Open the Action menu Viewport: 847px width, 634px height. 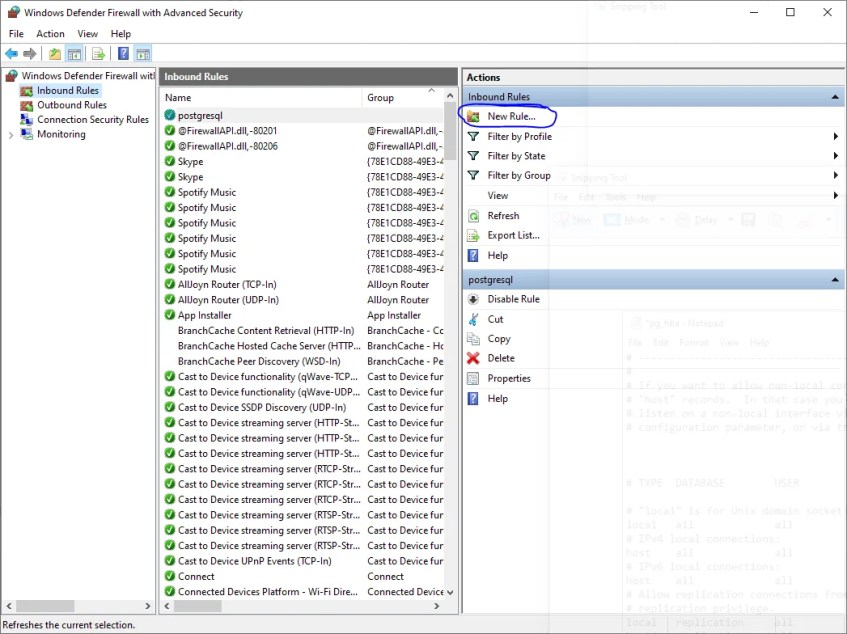50,33
